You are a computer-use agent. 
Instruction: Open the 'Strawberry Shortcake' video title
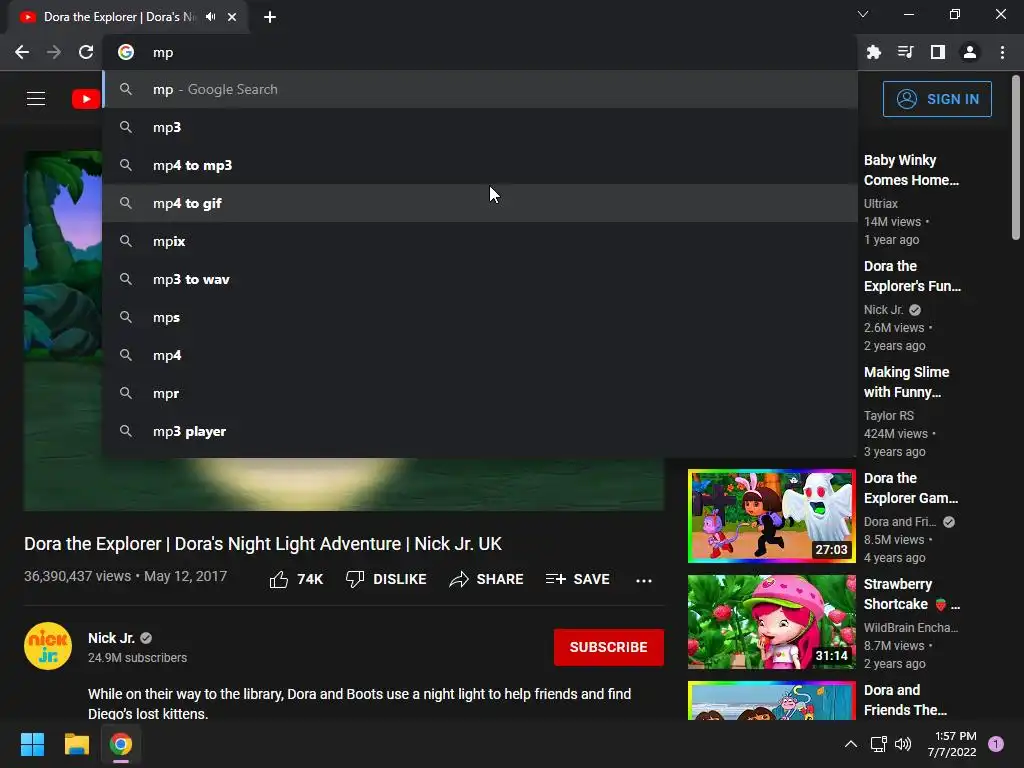(912, 594)
